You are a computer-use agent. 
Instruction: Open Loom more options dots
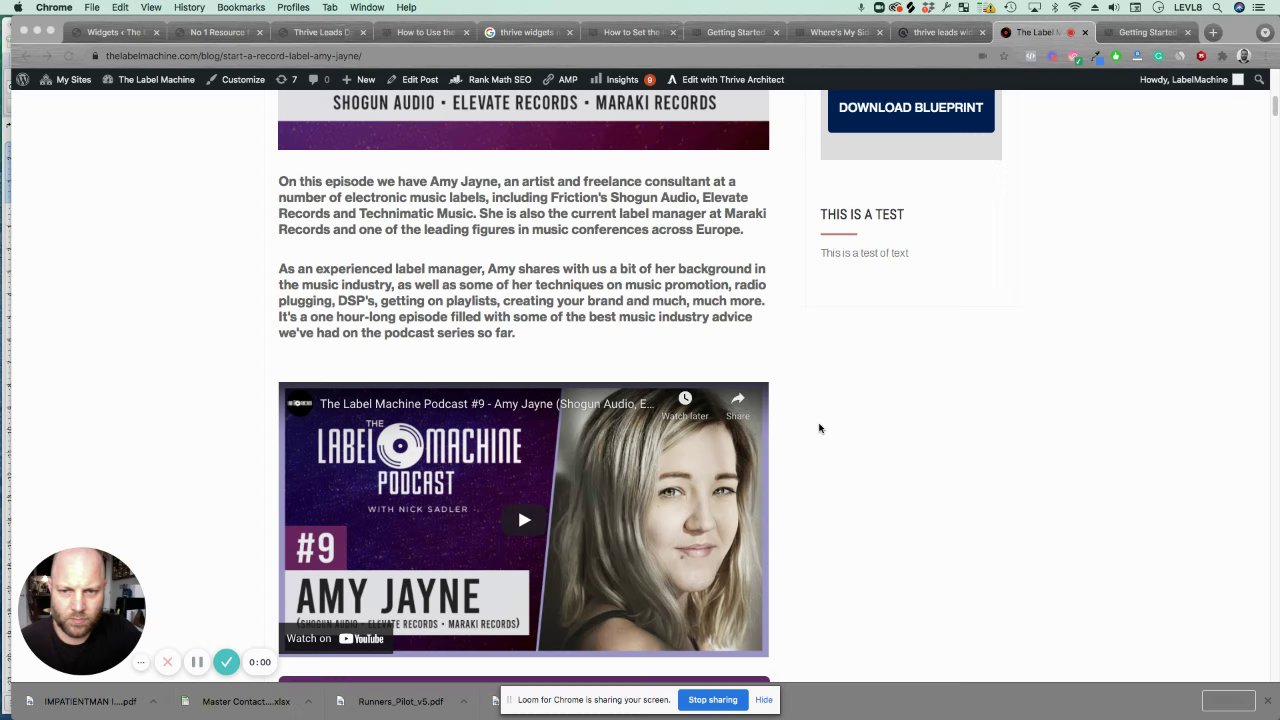[141, 662]
